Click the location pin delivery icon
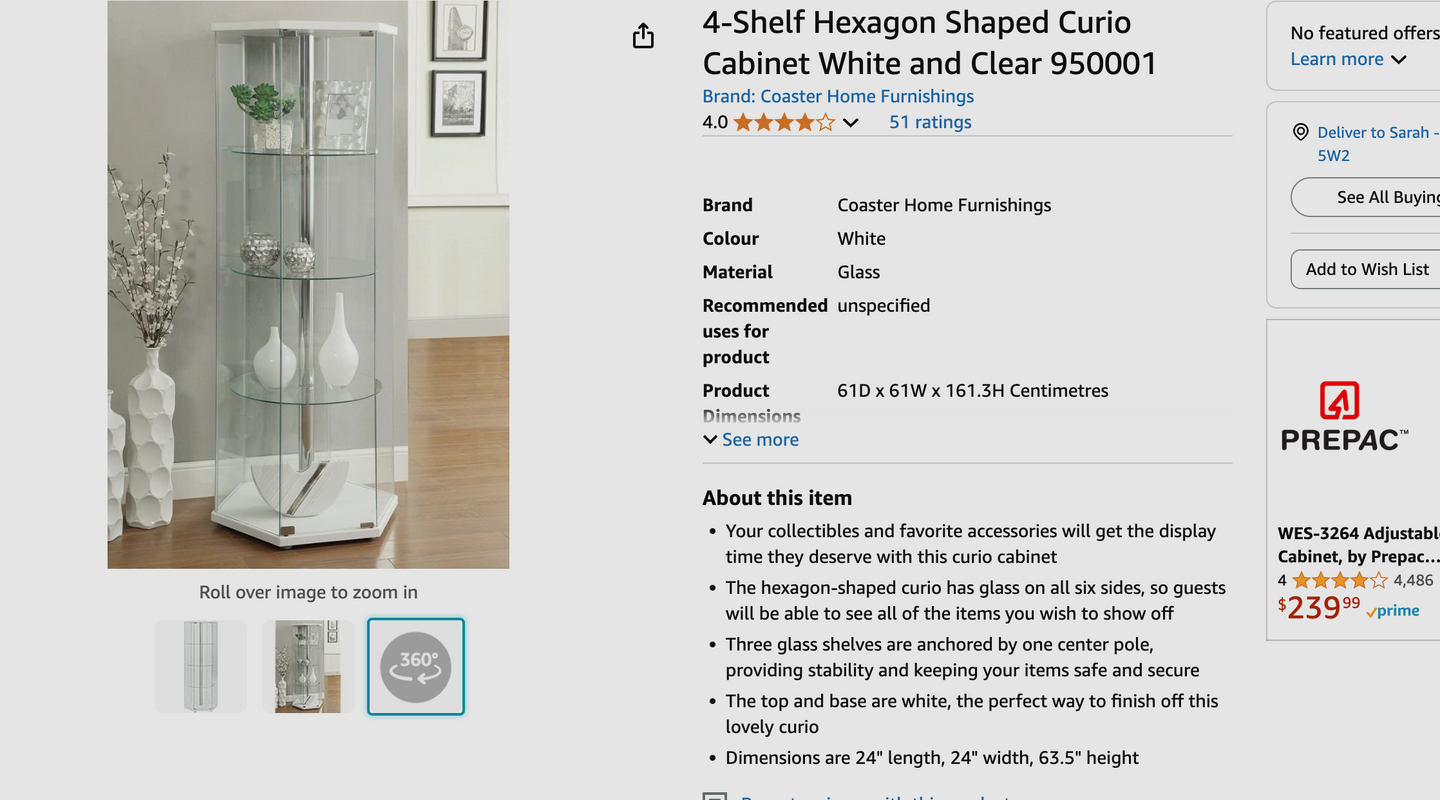1440x800 pixels. pos(1300,132)
